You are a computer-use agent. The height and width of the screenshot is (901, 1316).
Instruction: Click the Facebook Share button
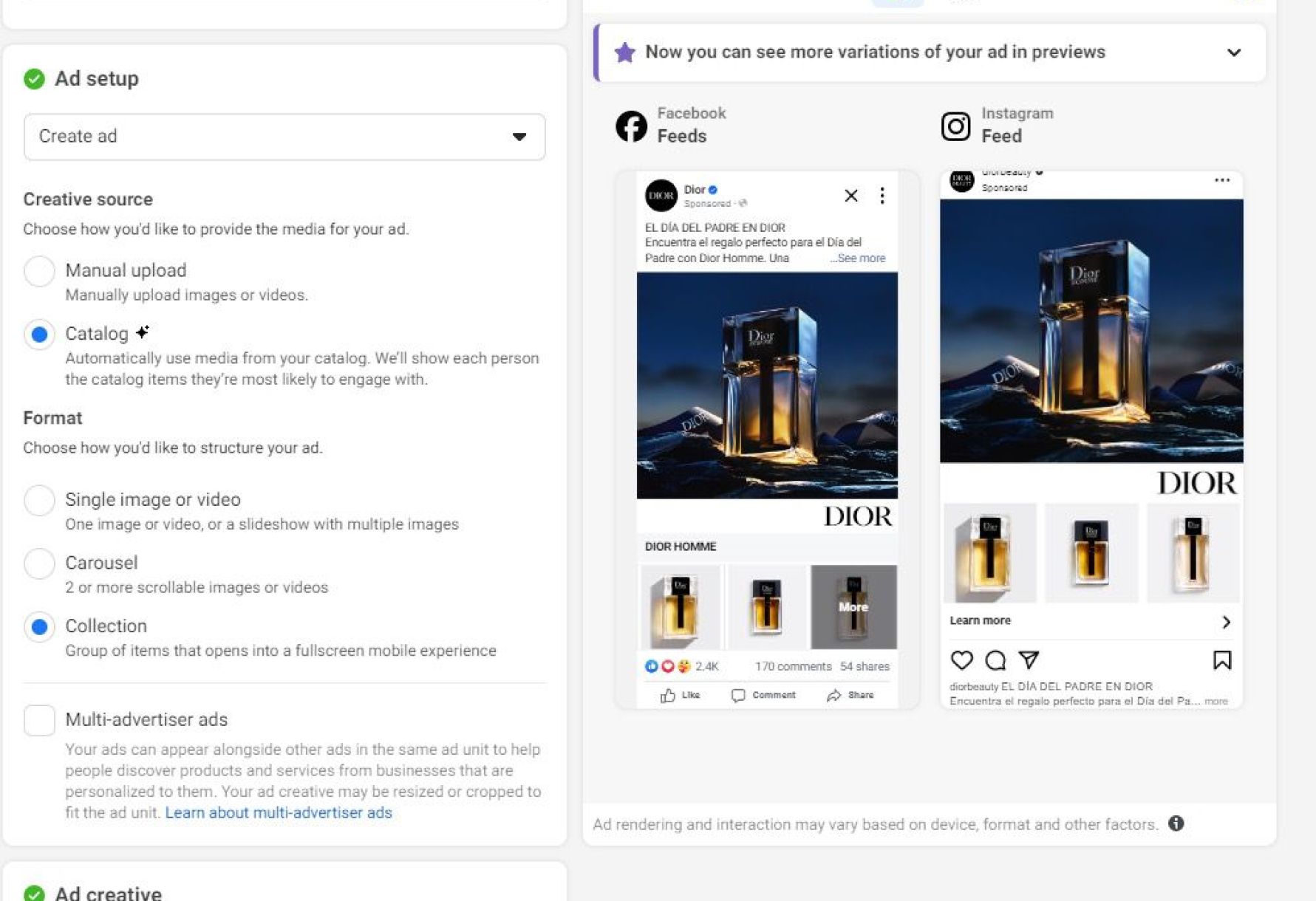point(850,695)
